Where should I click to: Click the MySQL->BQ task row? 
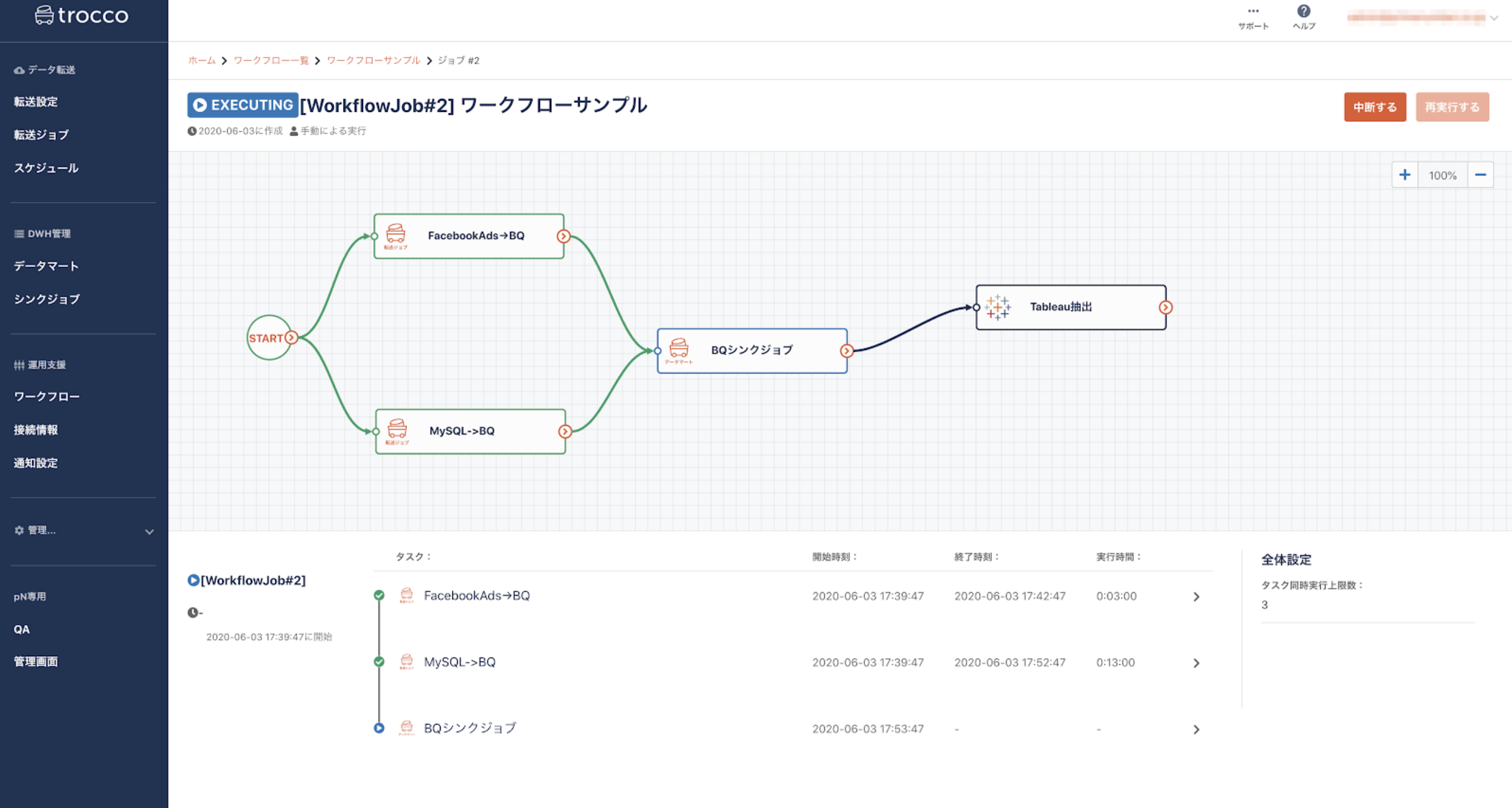tap(459, 662)
